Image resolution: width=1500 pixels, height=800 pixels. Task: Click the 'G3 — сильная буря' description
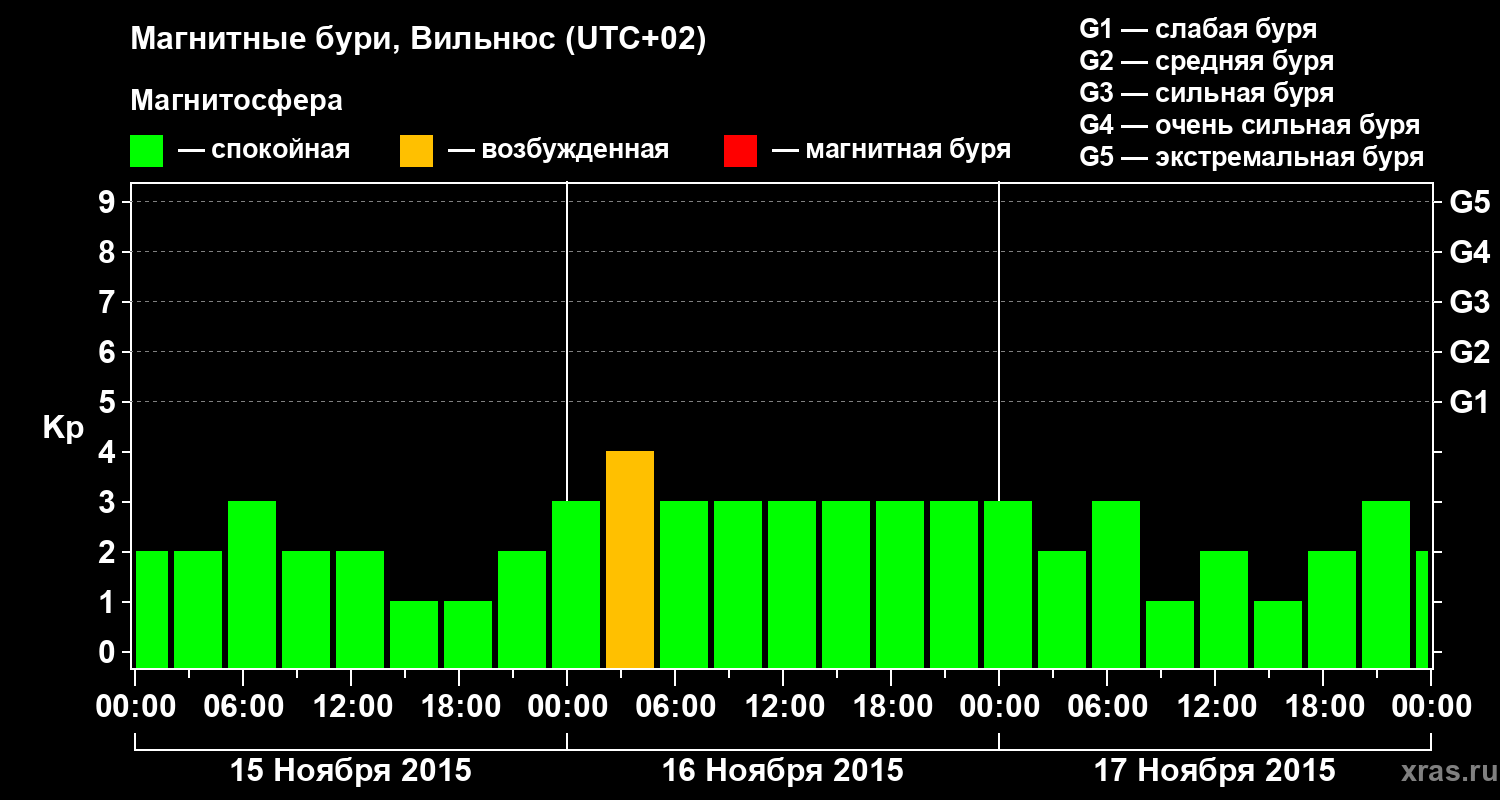(x=1206, y=93)
